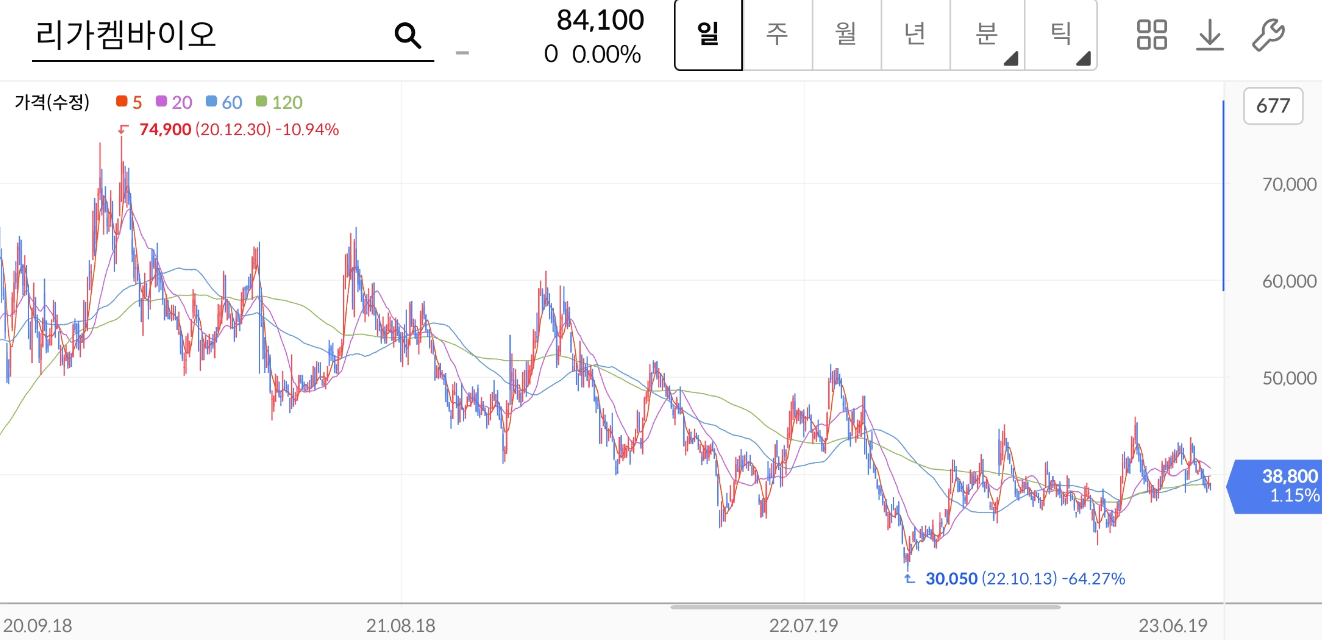Click the 677 bar count box
Image resolution: width=1322 pixels, height=640 pixels.
tap(1273, 106)
